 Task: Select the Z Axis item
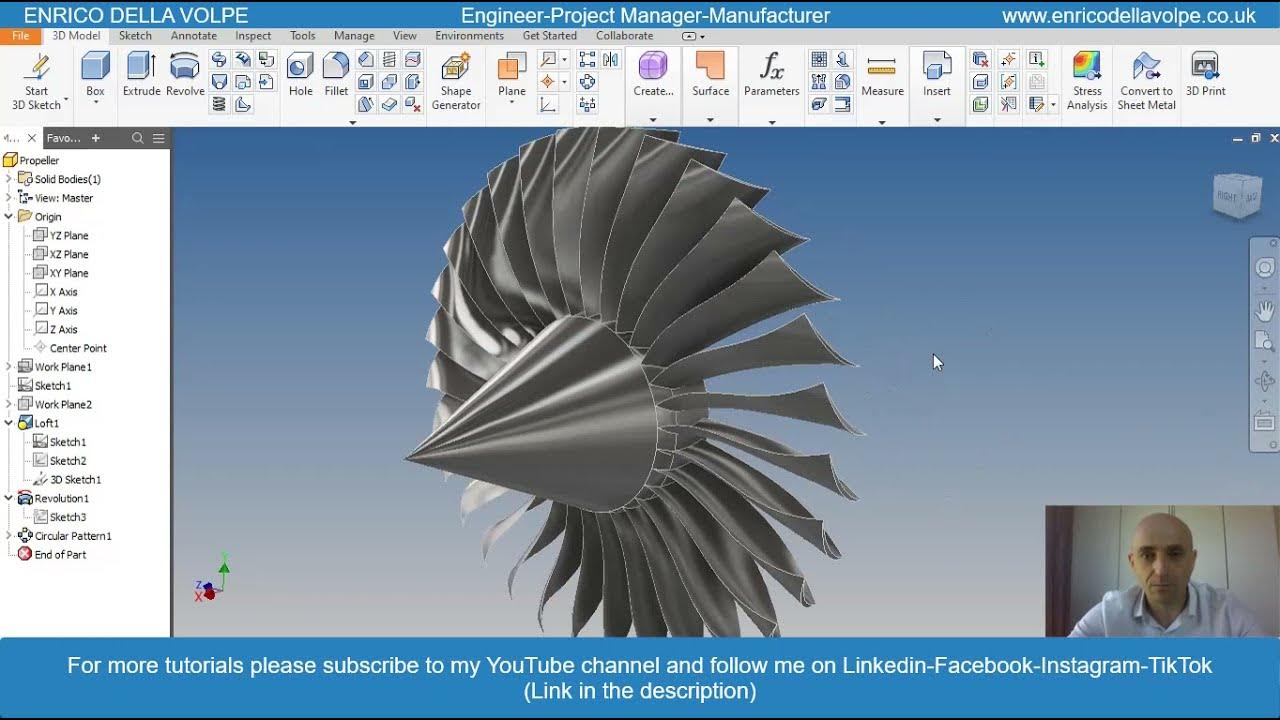point(56,329)
